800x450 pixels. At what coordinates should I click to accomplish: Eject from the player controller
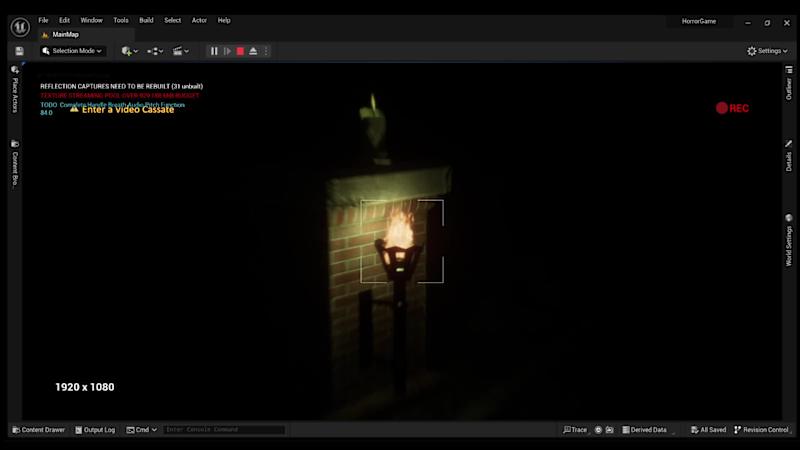click(253, 51)
